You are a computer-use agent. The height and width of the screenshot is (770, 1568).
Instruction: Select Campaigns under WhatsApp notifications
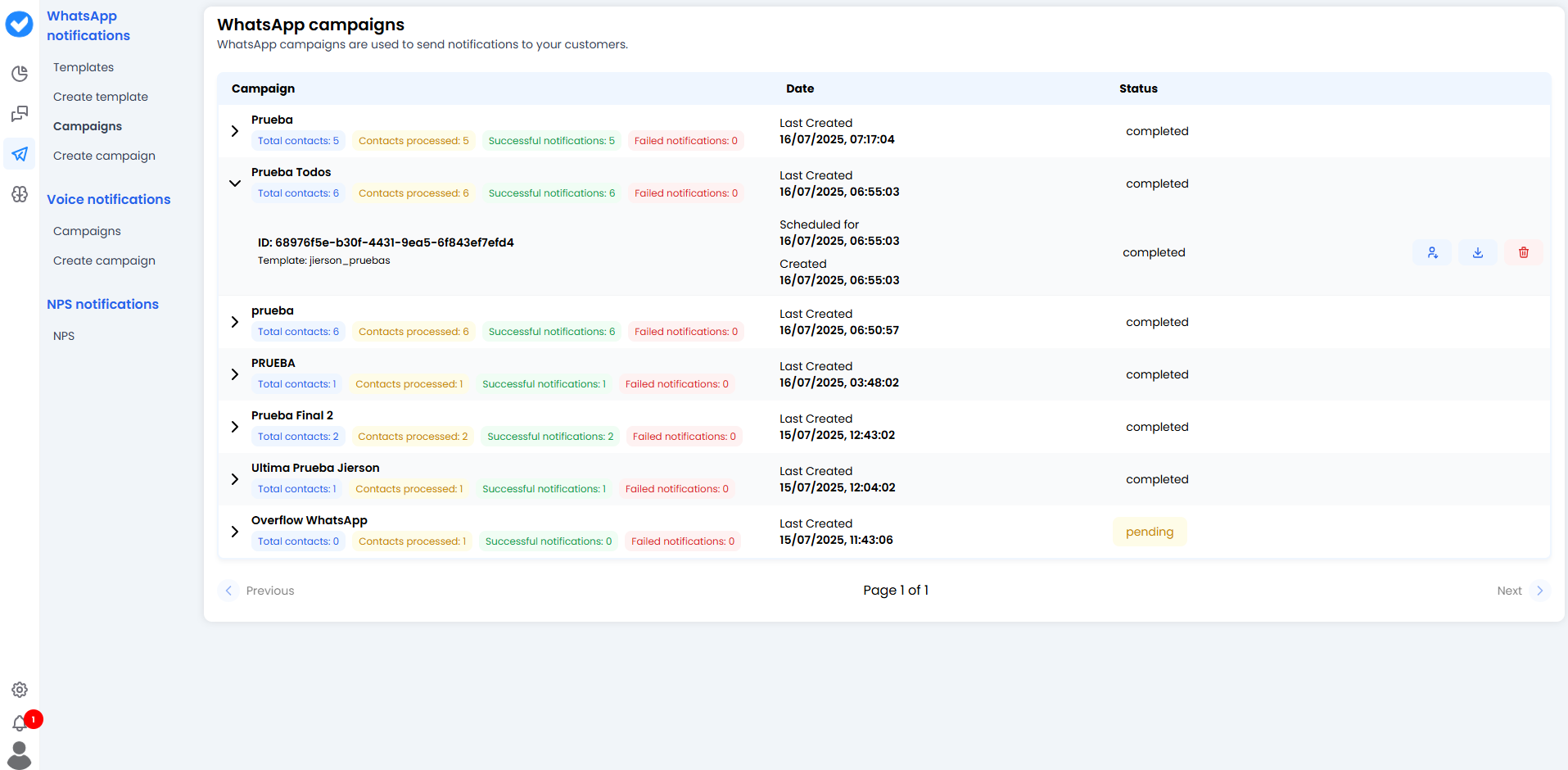88,126
